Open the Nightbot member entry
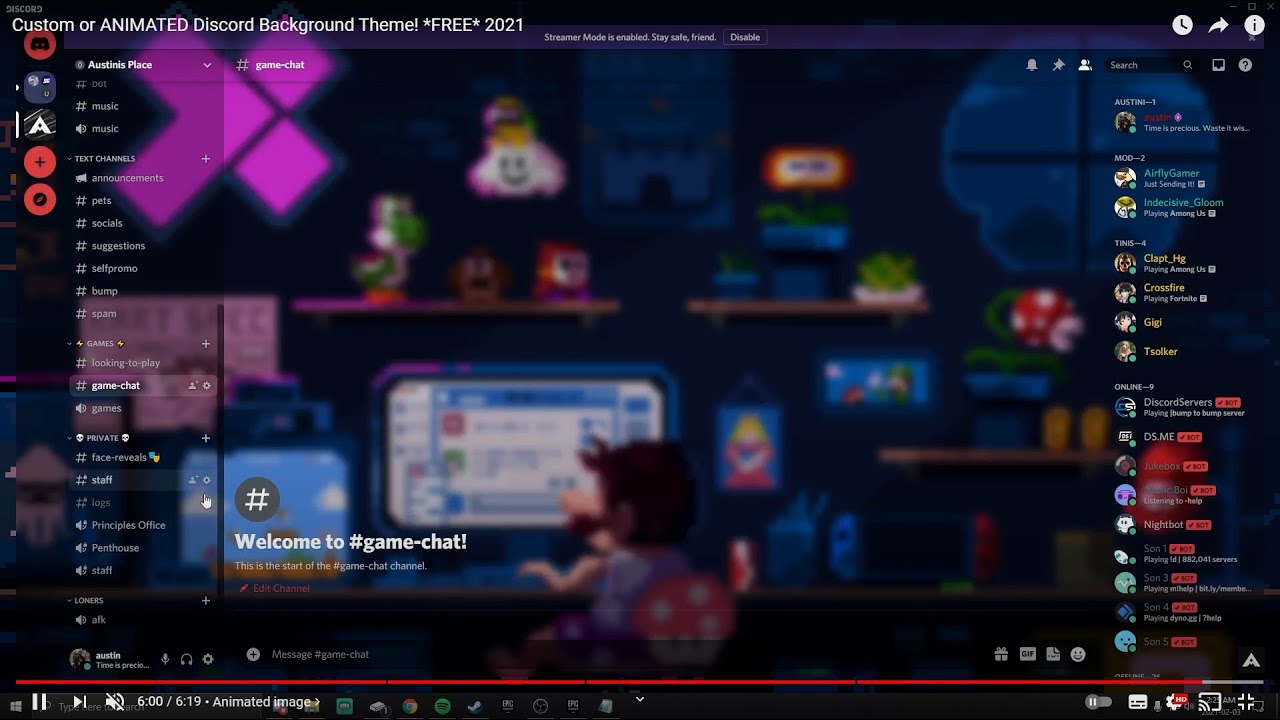The height and width of the screenshot is (720, 1280). [x=1182, y=524]
